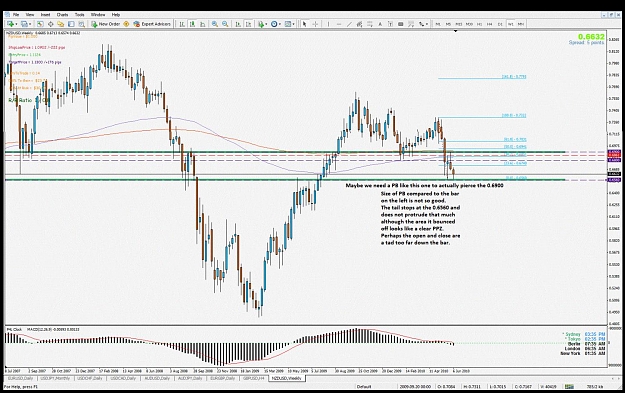This screenshot has width=625, height=393.
Task: Open the Navigator folder icon
Action: (x=61, y=24)
